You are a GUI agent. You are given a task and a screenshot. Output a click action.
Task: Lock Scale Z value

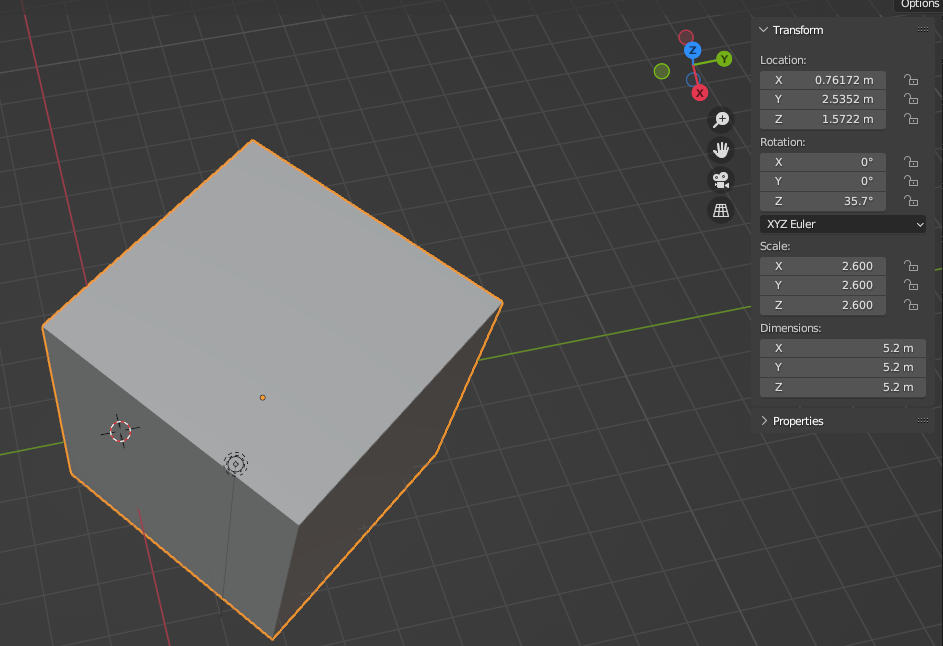coord(911,305)
